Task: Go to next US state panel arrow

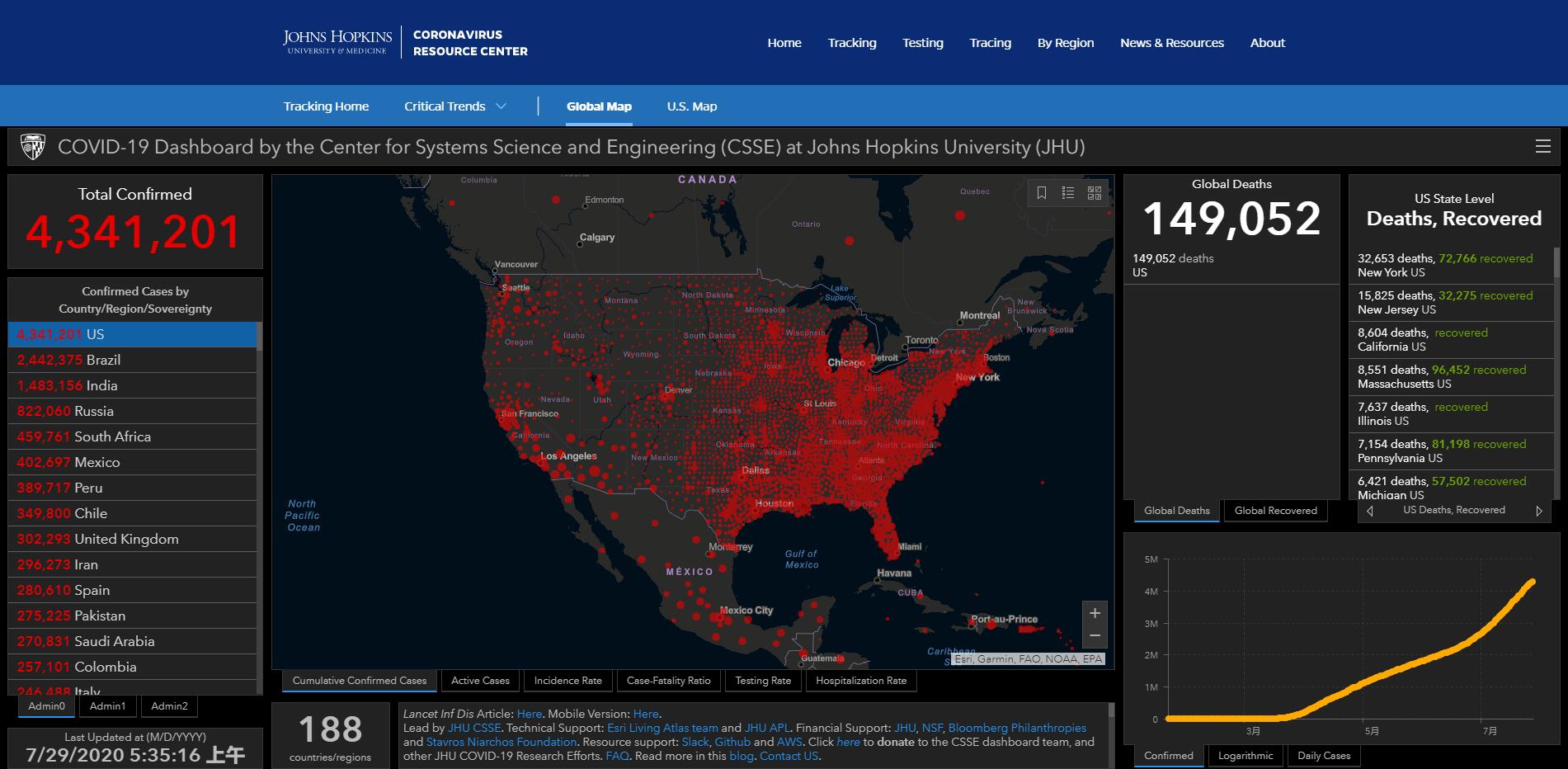Action: pyautogui.click(x=1539, y=511)
